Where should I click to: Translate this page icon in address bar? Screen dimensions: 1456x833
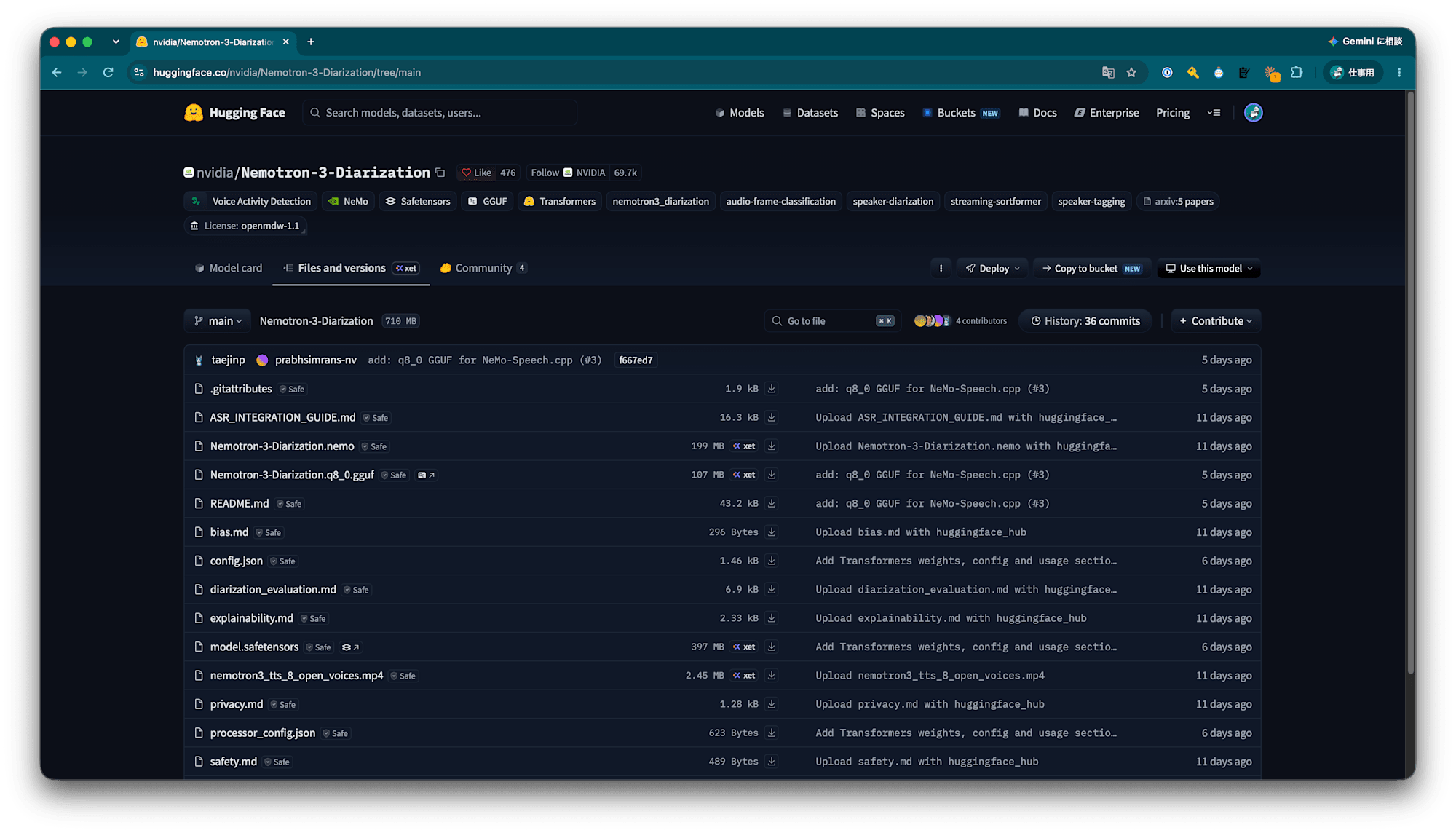tap(1108, 73)
